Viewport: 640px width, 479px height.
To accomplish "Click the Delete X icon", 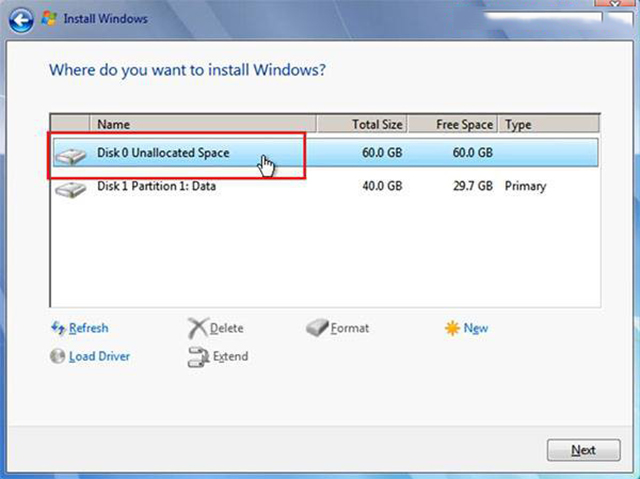I will click(198, 328).
